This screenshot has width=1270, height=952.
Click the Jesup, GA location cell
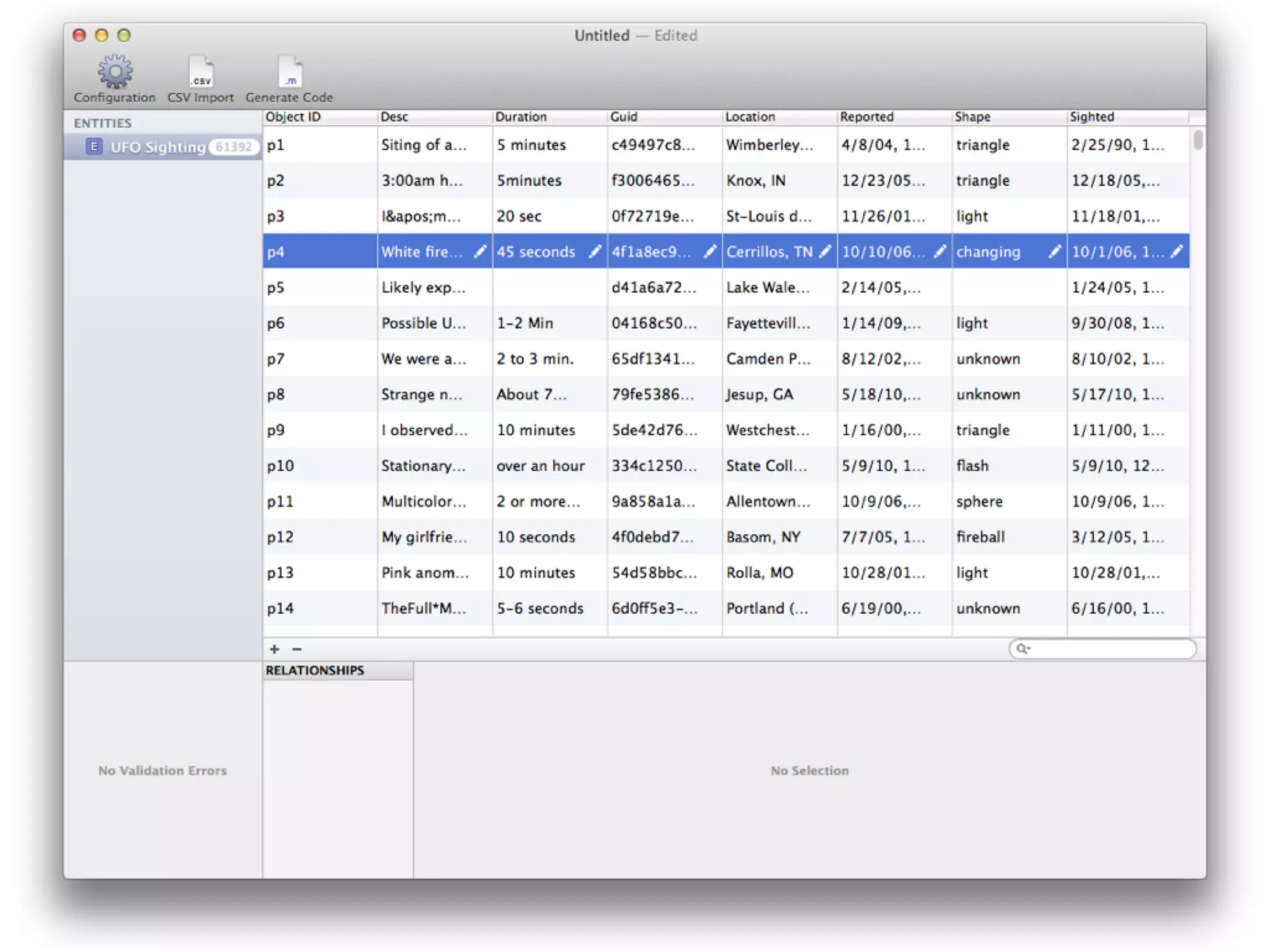(760, 395)
